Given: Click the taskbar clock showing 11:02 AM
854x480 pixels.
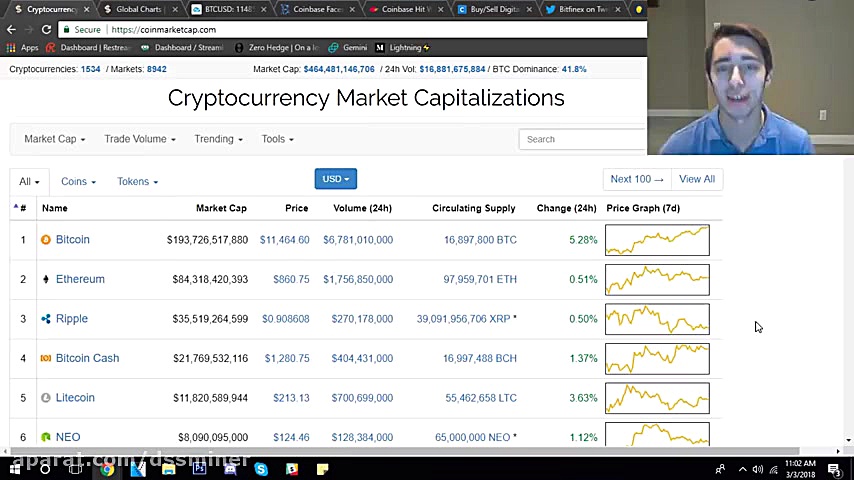Looking at the screenshot, I should tap(800, 469).
